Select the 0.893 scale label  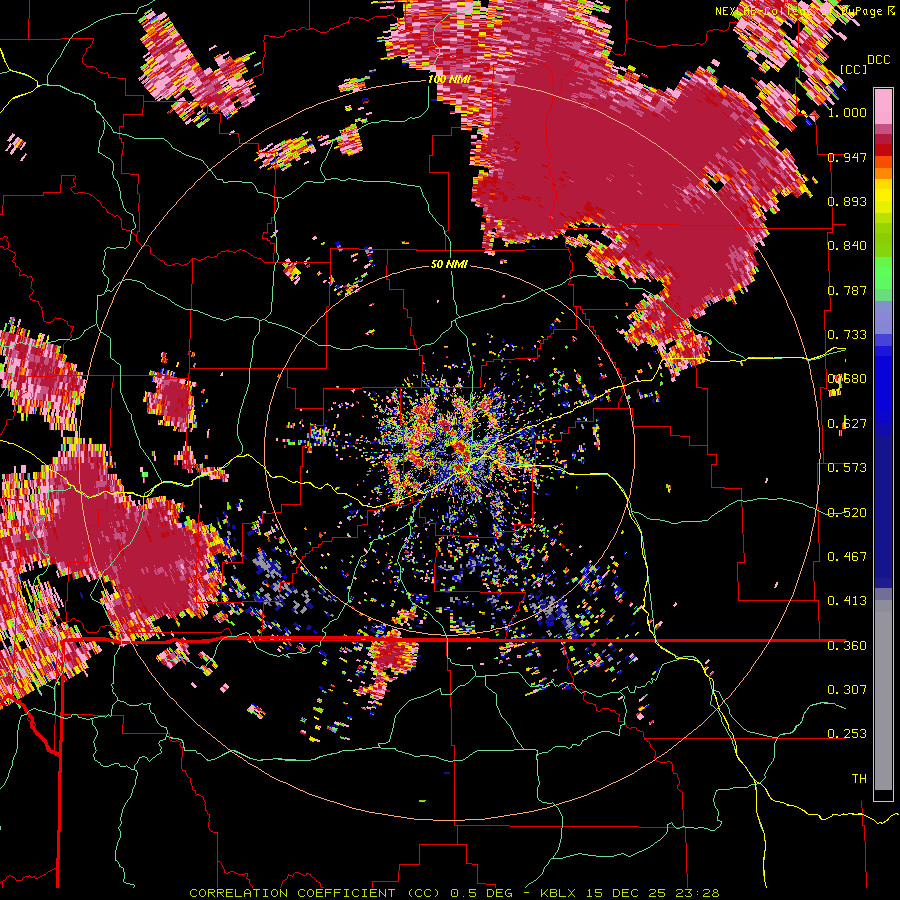coord(847,201)
